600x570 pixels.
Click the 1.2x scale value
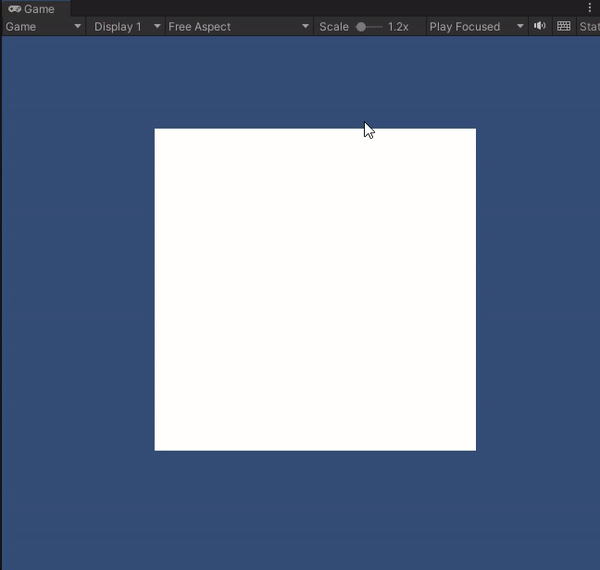pos(398,27)
